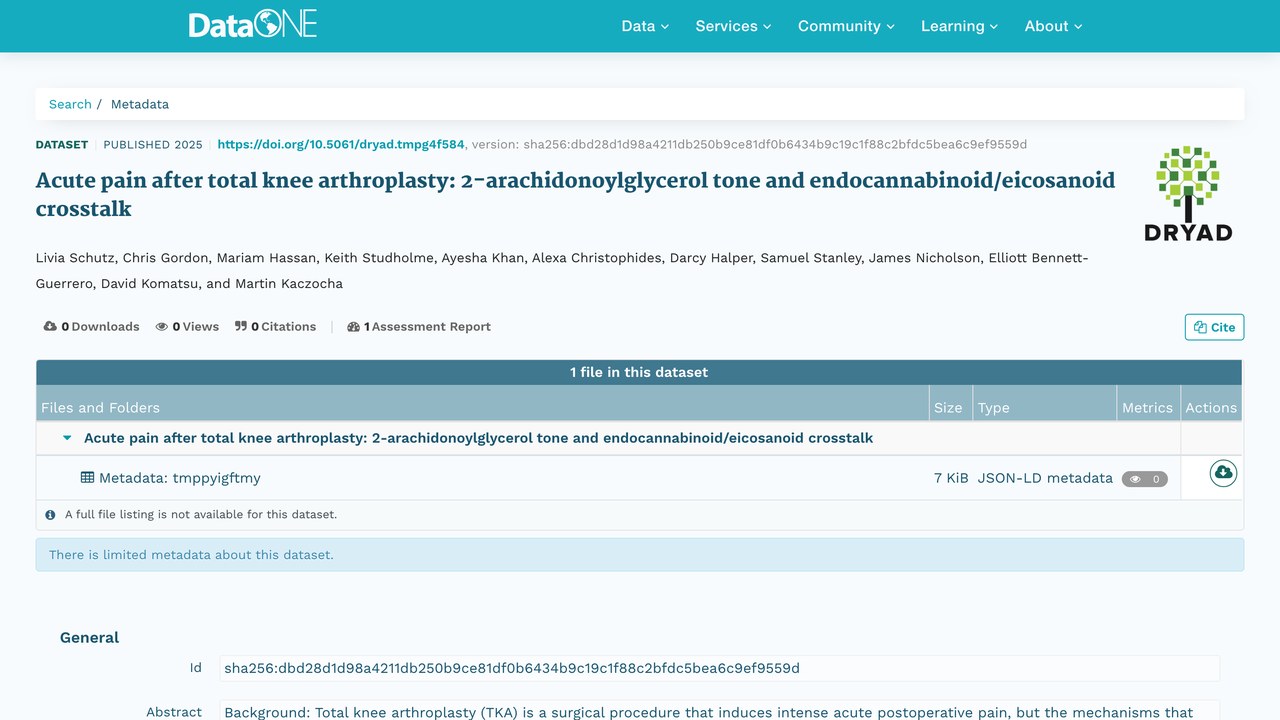The image size is (1280, 720).
Task: Click the DataONE logo
Action: 253,25
